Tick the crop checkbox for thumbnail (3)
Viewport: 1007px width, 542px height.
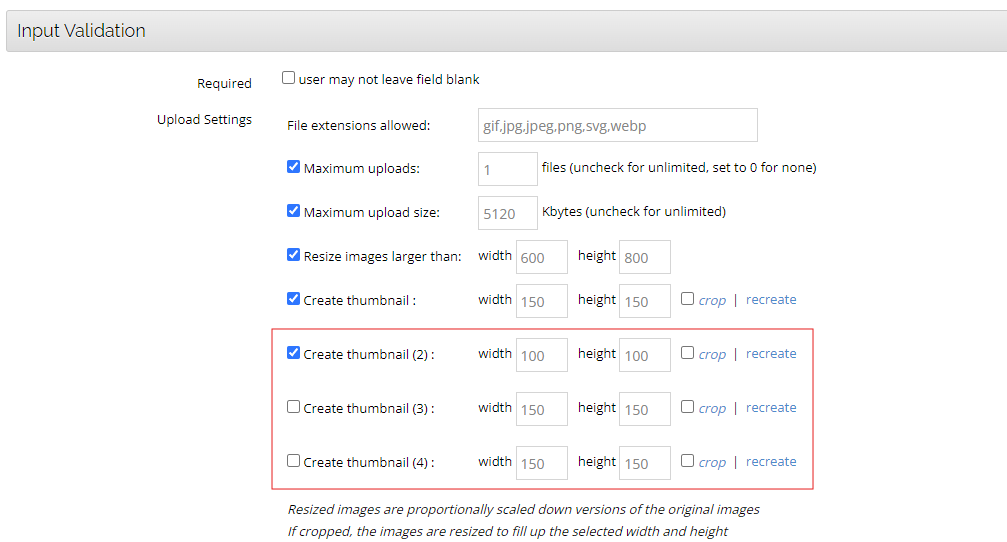click(x=687, y=406)
